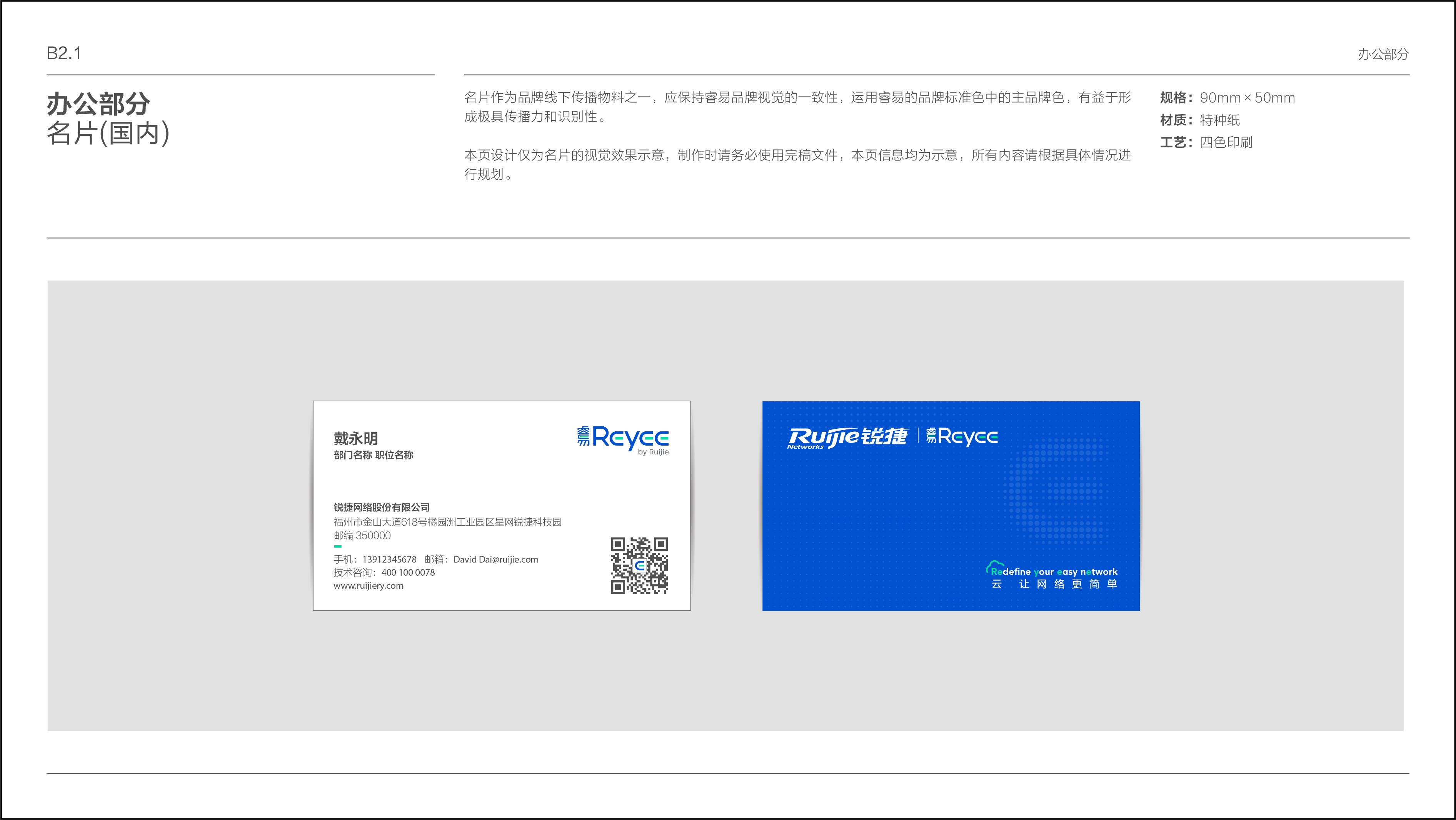Click the white Reyee logo on the blue card

tap(962, 437)
